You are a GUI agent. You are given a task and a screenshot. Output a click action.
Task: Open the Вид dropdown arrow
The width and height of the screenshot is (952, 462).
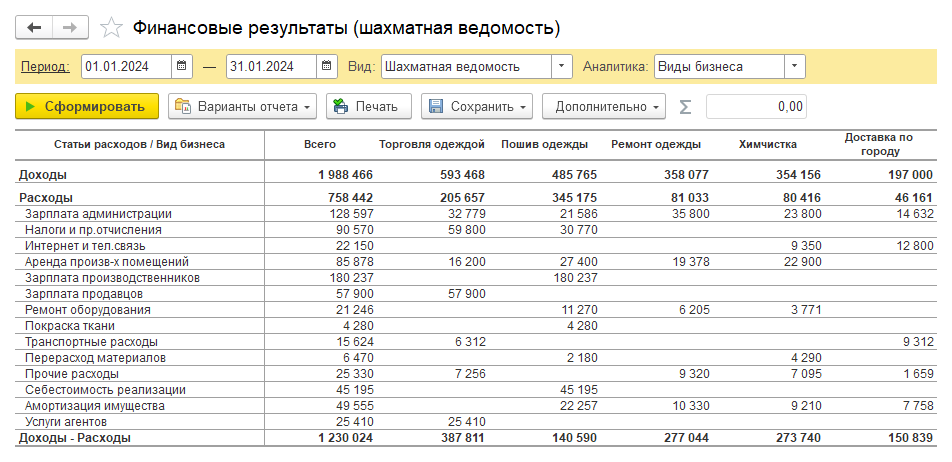pos(562,66)
